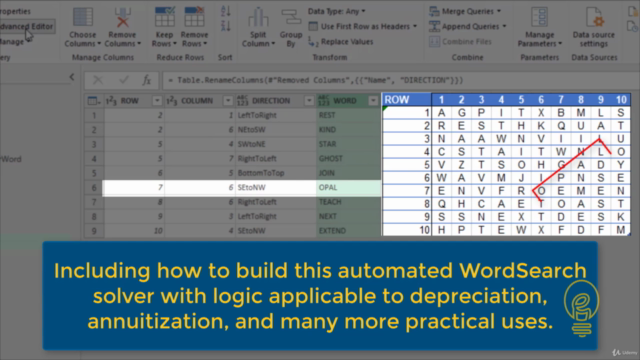
Task: Select table row number 9
Action: pos(94,231)
